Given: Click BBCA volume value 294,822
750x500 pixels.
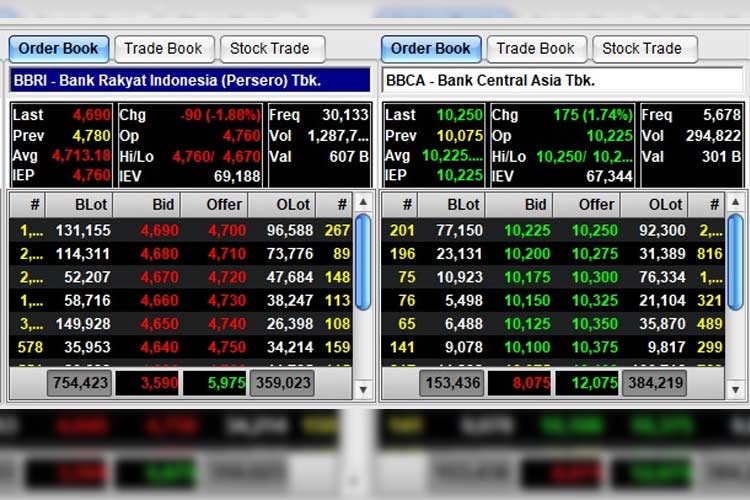Looking at the screenshot, I should click(x=713, y=136).
